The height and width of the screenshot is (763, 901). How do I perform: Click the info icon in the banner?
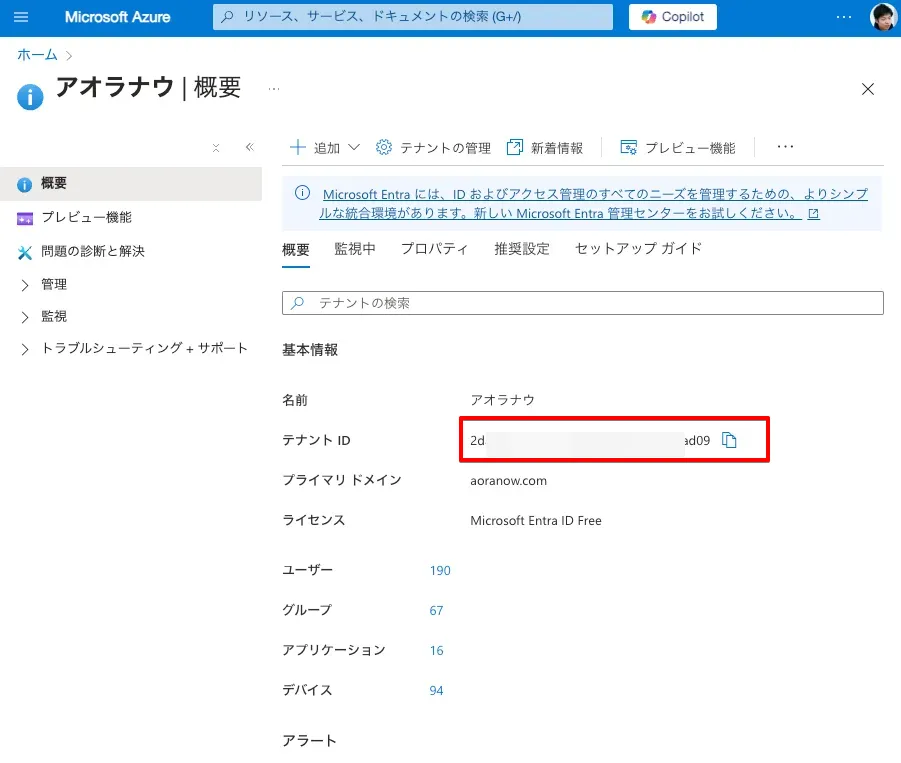click(x=302, y=193)
